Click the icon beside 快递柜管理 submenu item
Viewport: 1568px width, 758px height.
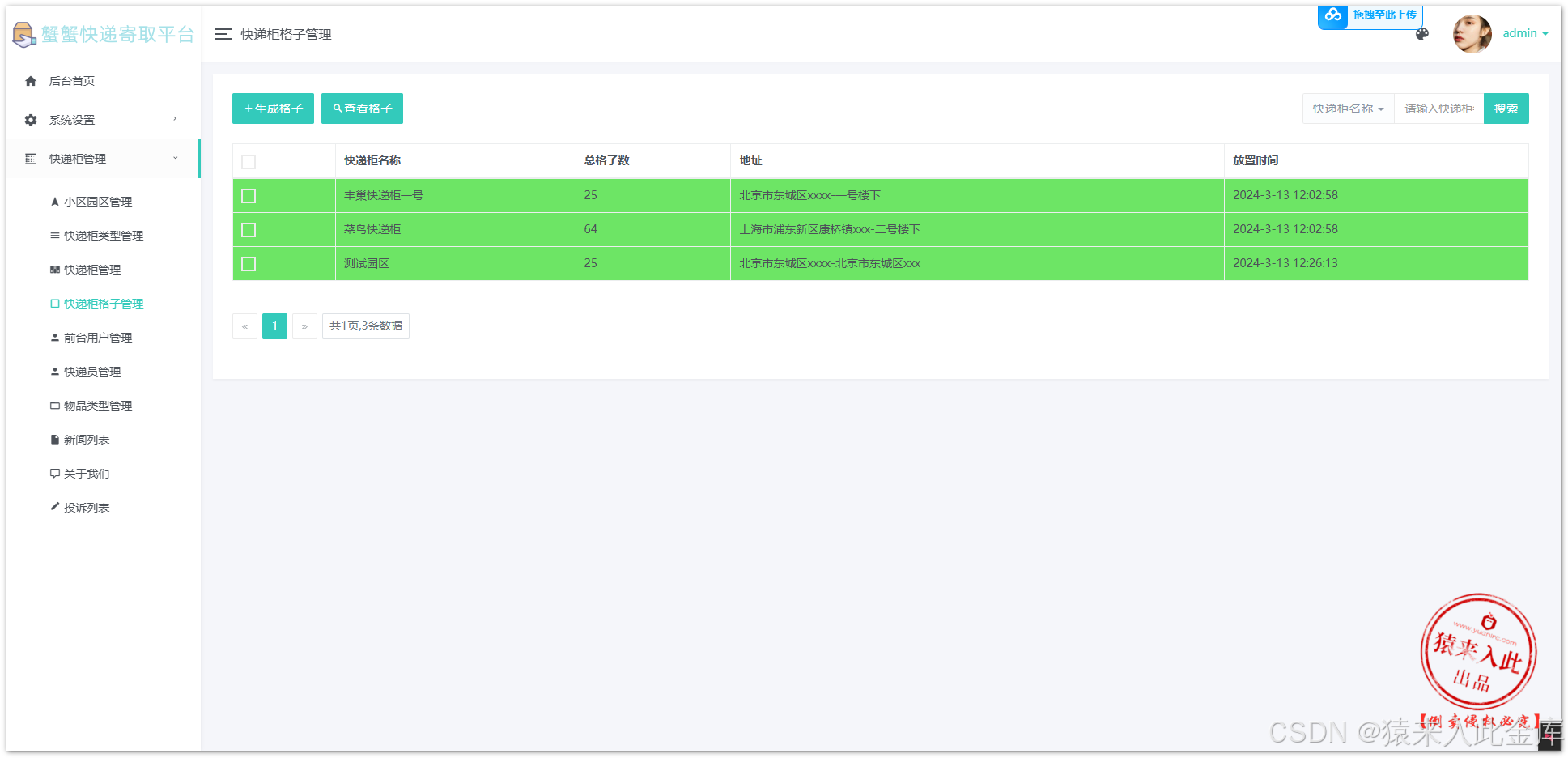pyautogui.click(x=55, y=270)
